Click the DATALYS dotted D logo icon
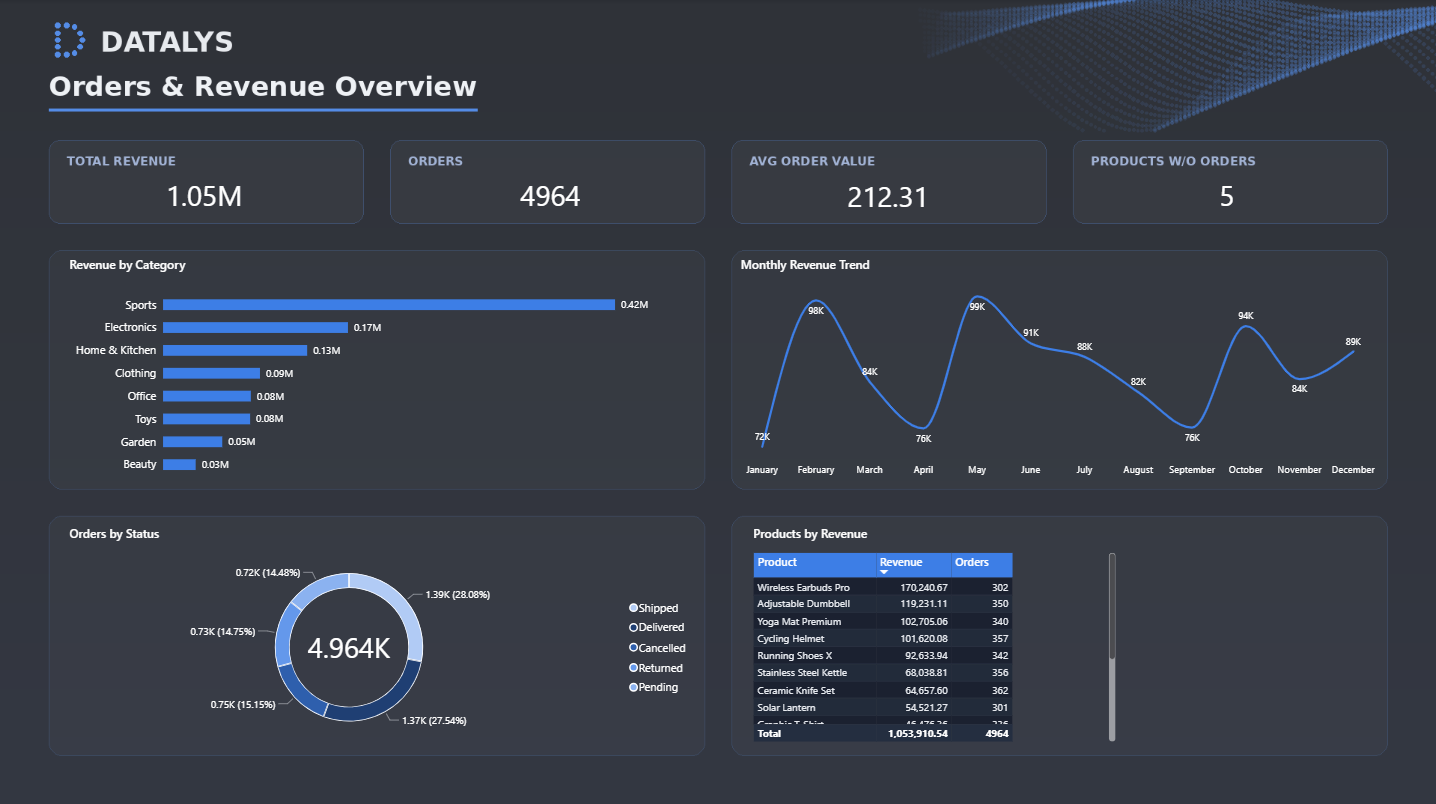 (x=69, y=40)
